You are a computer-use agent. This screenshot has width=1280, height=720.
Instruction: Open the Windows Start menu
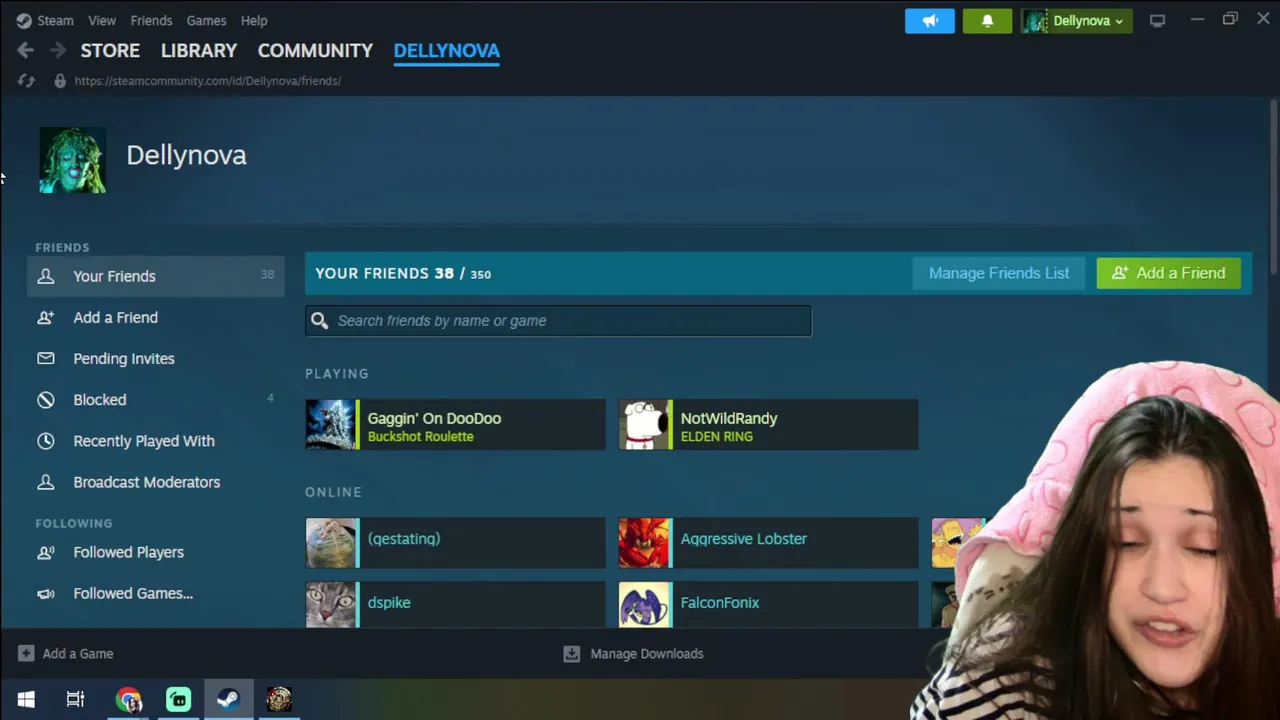pos(26,699)
